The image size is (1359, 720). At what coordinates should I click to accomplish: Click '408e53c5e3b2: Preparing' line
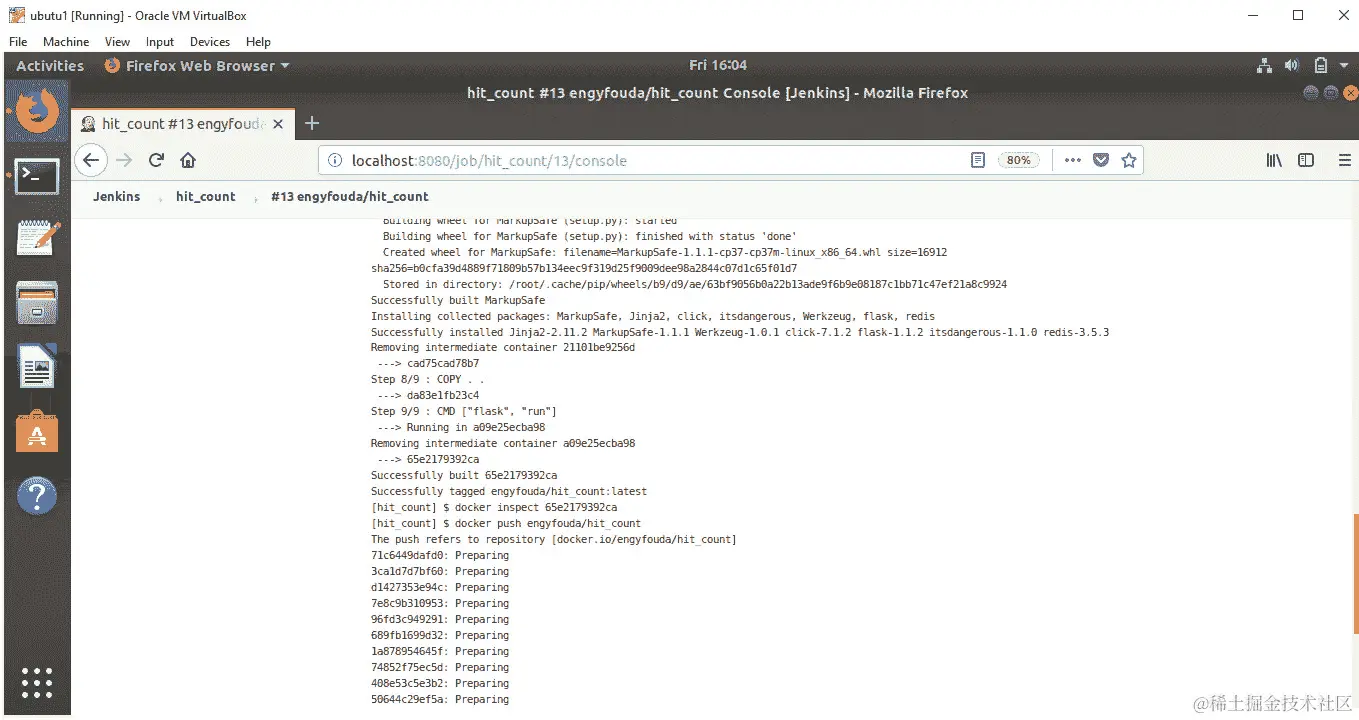coord(440,684)
